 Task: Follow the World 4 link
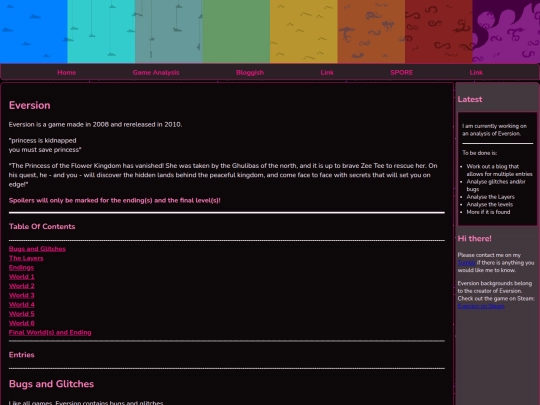(x=22, y=304)
